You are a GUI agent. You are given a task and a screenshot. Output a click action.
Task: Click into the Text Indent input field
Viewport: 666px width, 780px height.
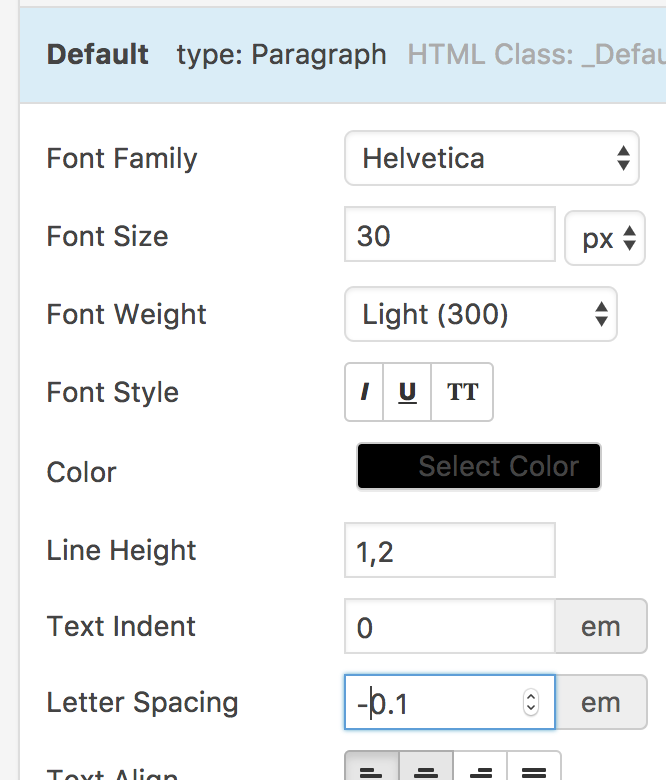(x=450, y=627)
